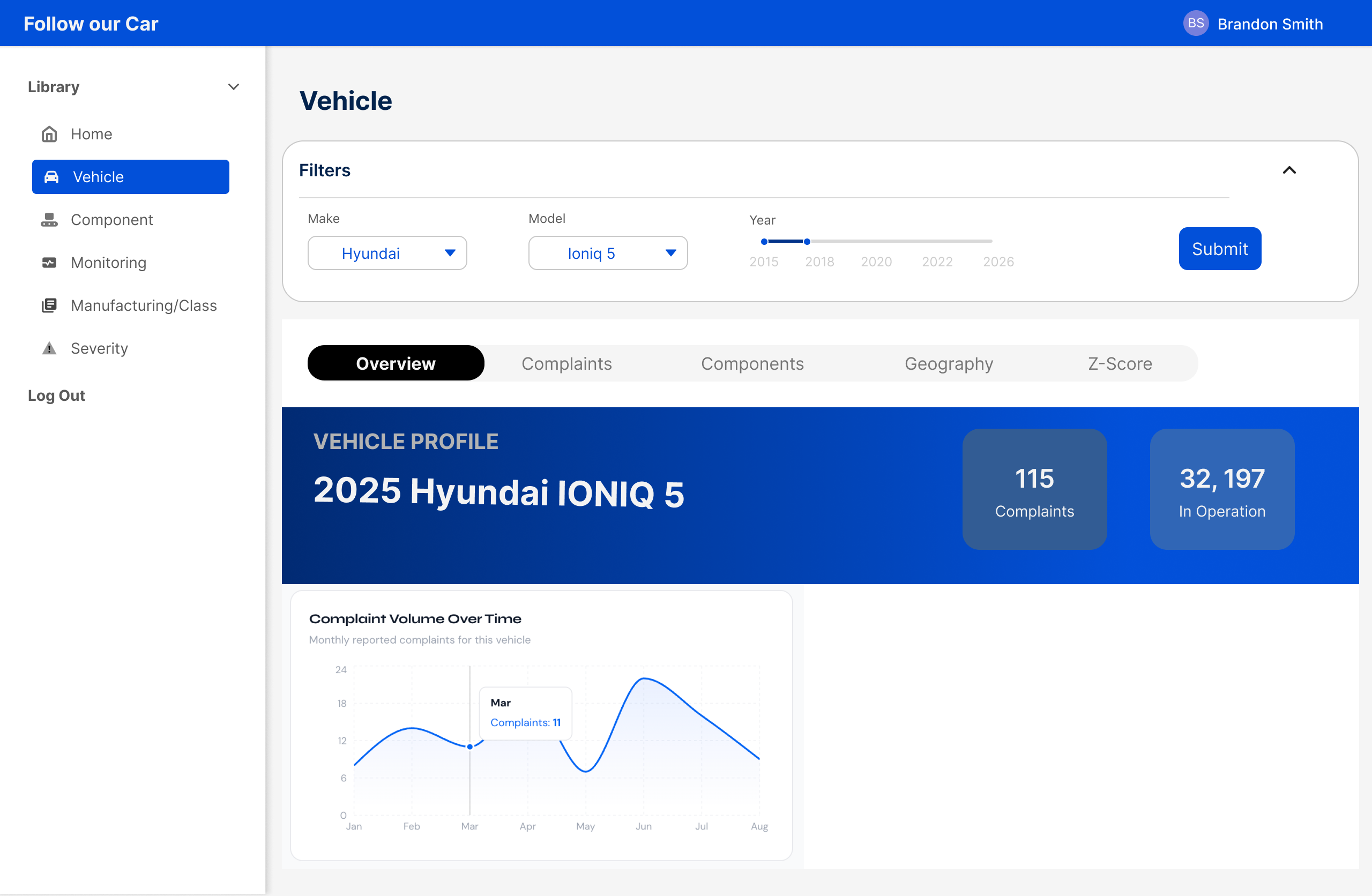This screenshot has height=896, width=1372.
Task: Click the BS user avatar
Action: pos(1196,23)
